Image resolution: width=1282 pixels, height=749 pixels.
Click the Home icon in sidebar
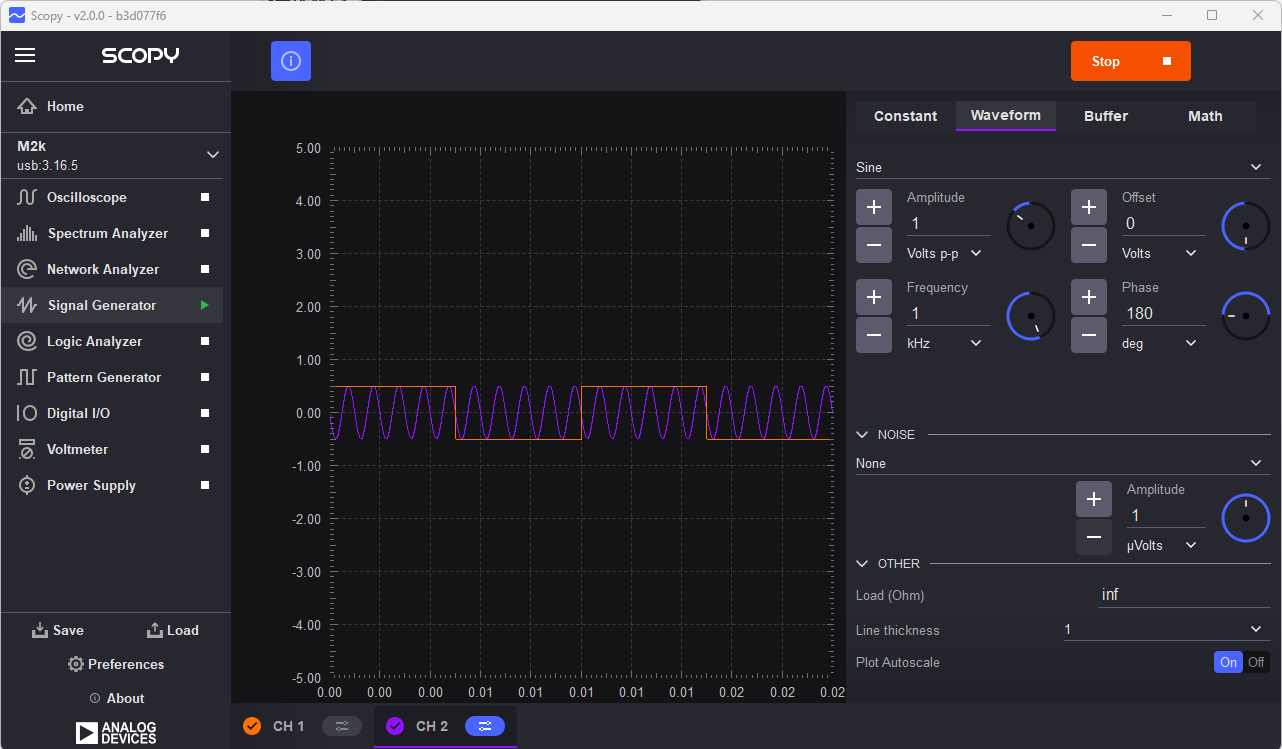[x=27, y=106]
